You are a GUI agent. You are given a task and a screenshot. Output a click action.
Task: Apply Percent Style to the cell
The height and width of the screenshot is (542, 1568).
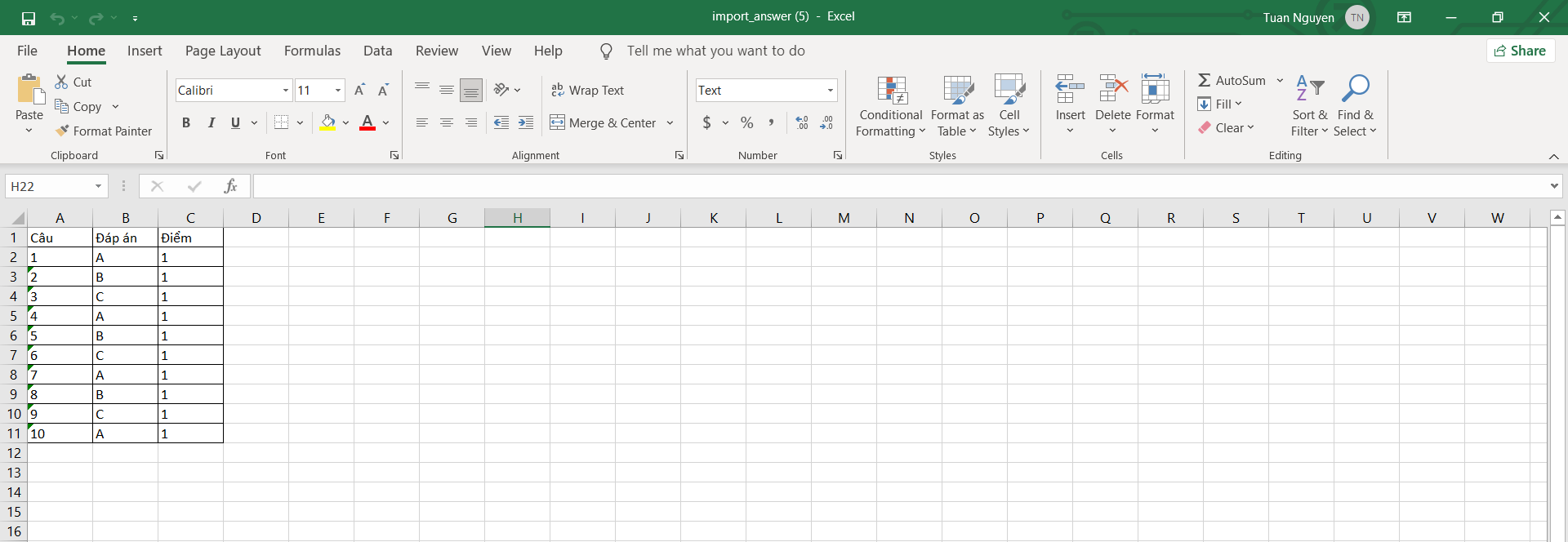746,122
